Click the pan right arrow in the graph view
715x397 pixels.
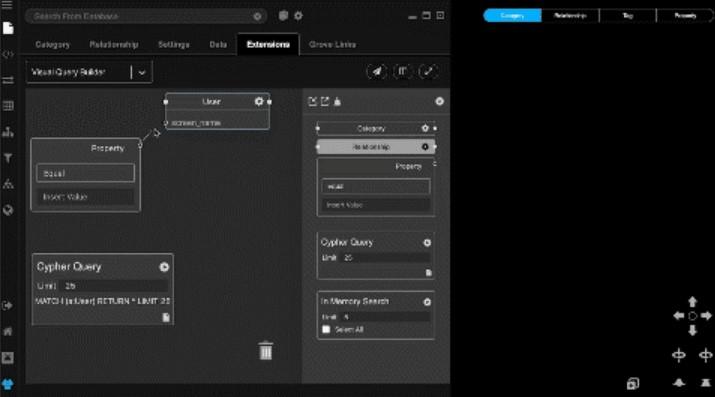click(706, 315)
